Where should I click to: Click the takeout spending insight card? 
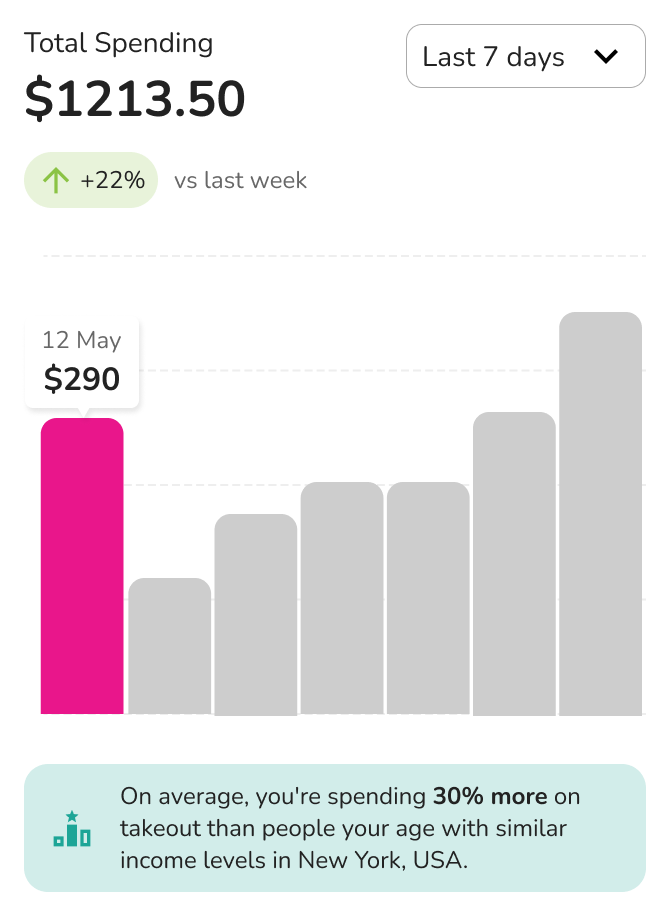point(335,828)
